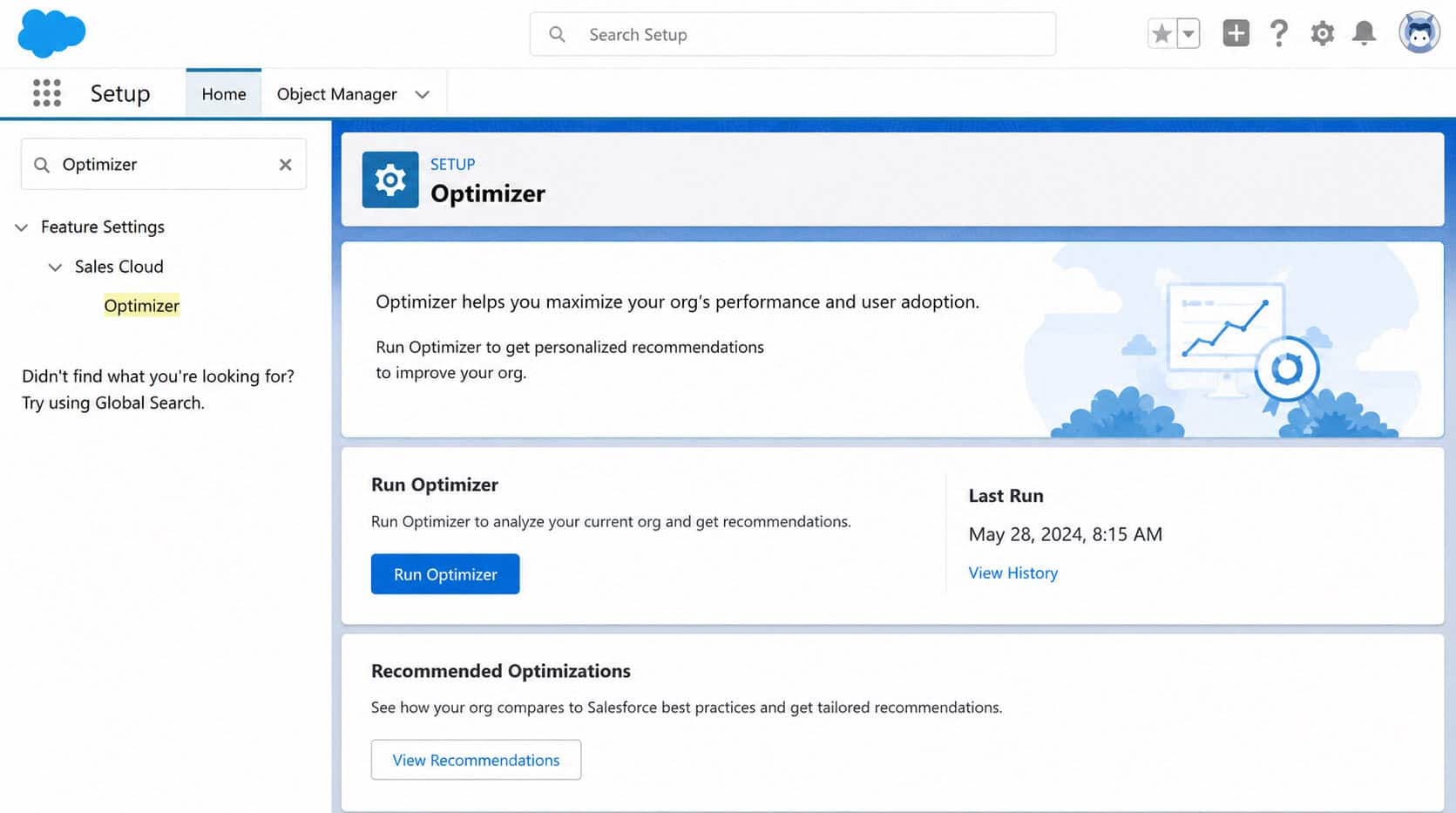Click the Optimizer page gear icon
Image resolution: width=1456 pixels, height=813 pixels.
tap(390, 180)
